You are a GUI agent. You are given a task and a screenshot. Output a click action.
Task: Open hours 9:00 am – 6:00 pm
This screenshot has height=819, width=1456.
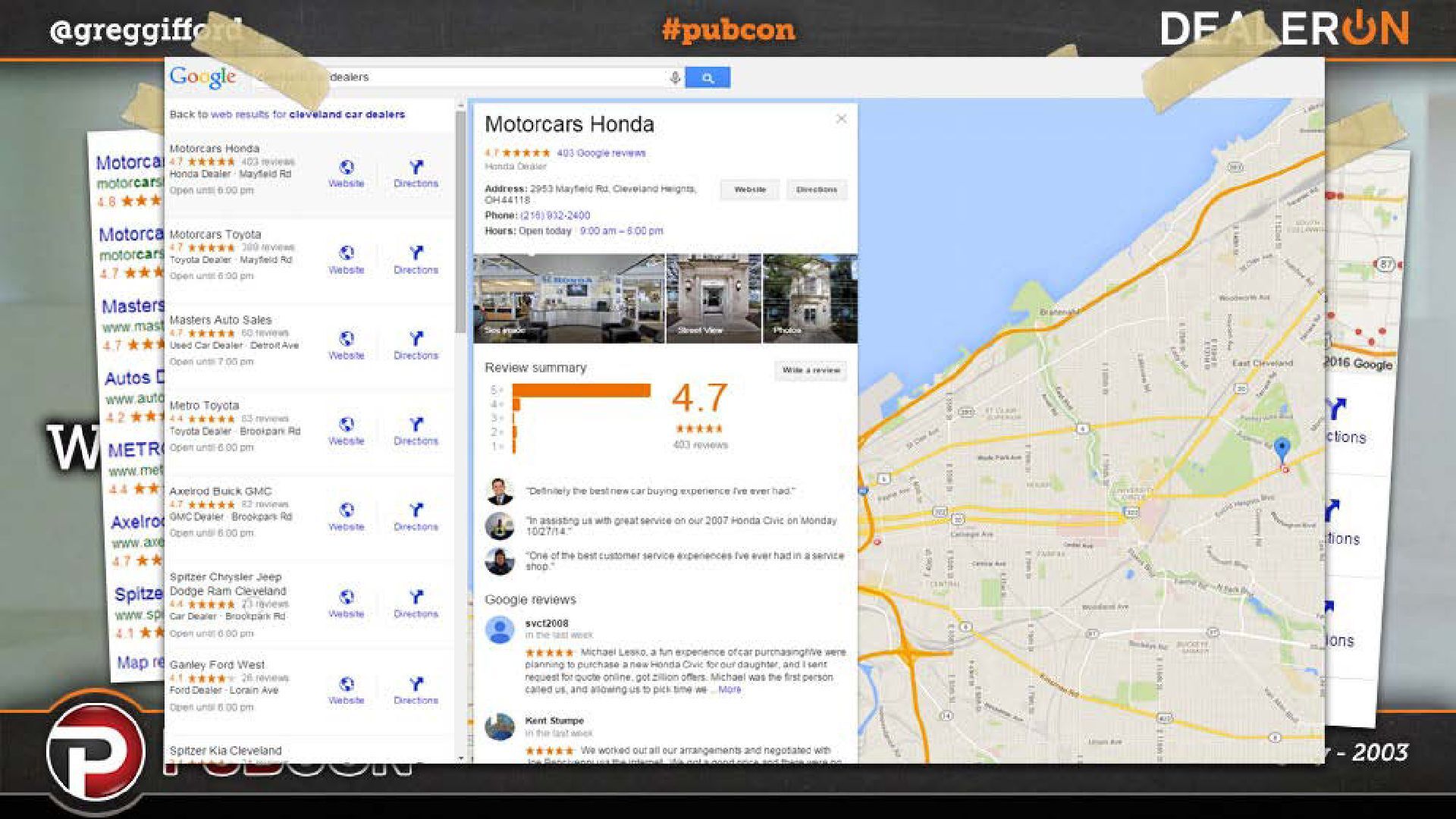point(621,231)
